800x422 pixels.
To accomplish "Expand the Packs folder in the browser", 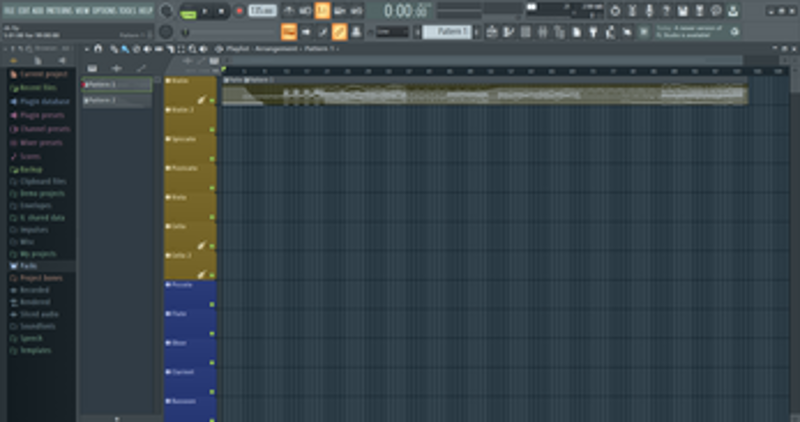I will [27, 266].
